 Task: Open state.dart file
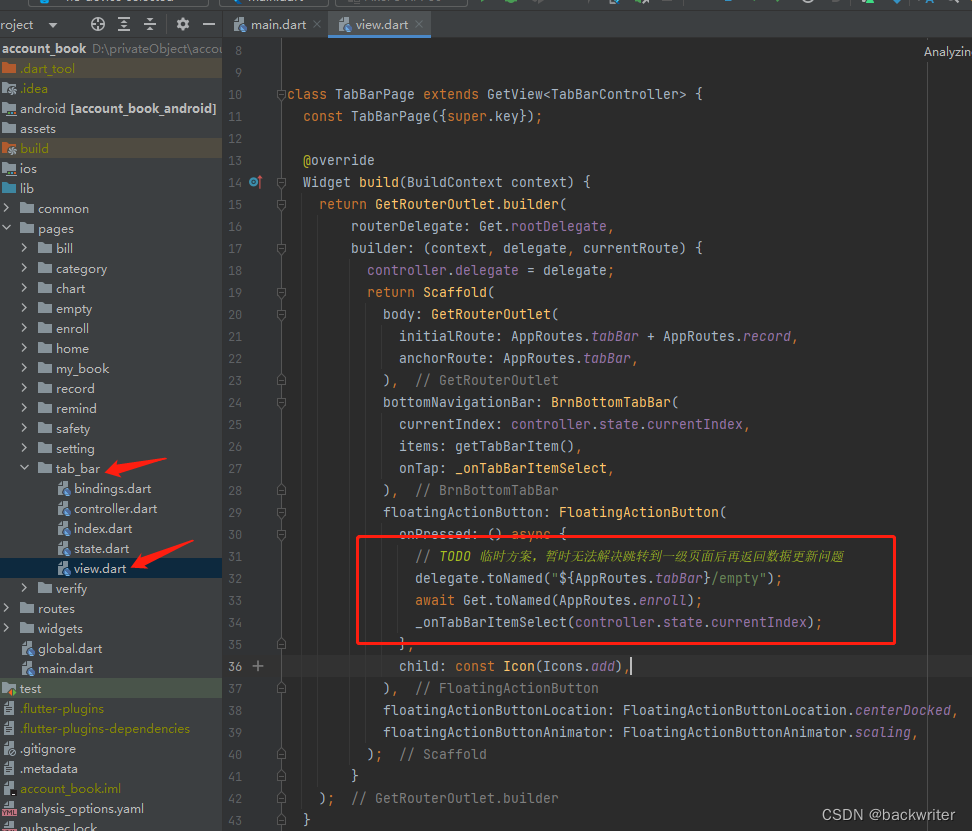(x=111, y=548)
